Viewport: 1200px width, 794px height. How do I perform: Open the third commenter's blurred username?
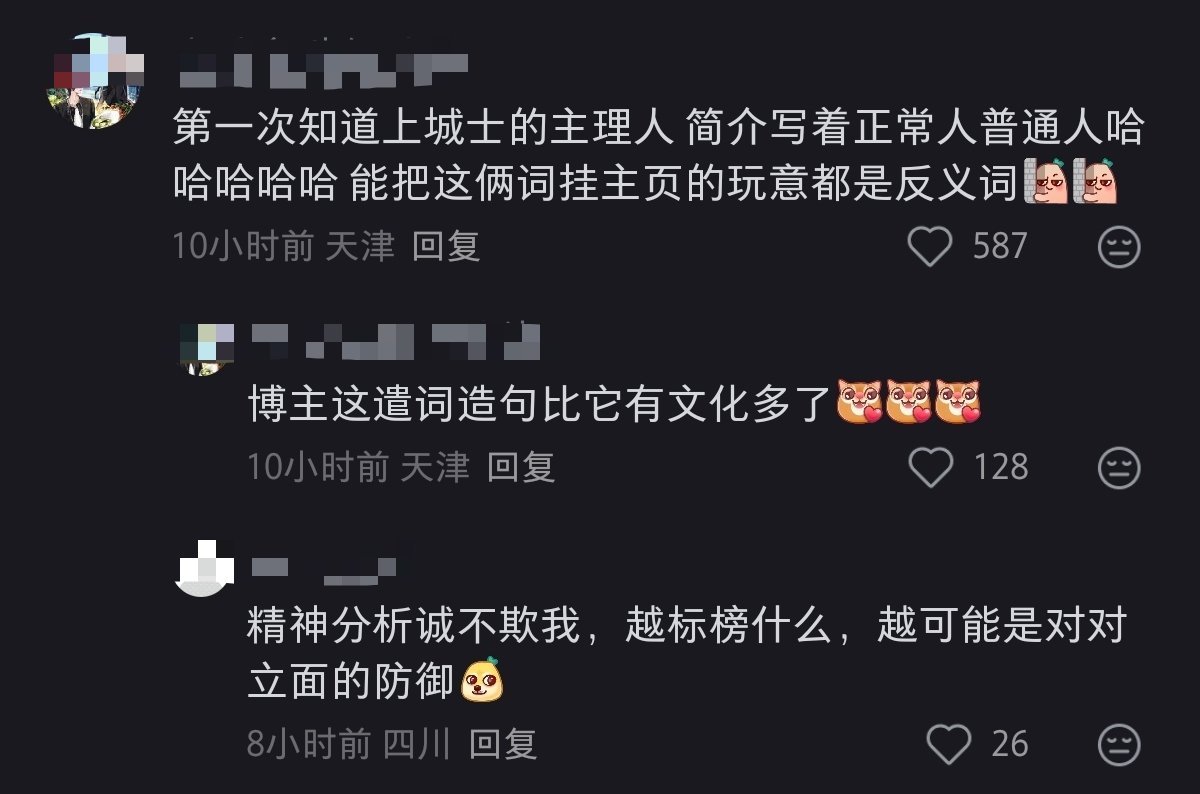(332, 565)
